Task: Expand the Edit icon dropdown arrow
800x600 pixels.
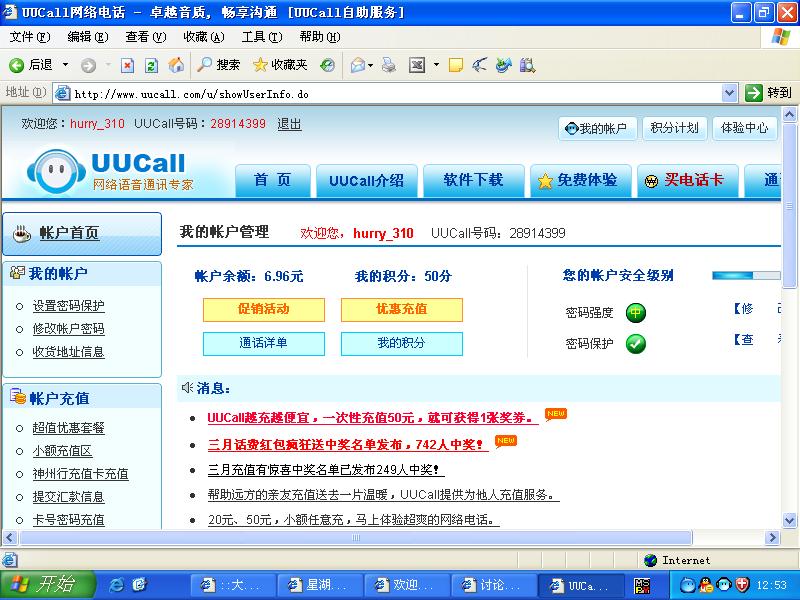Action: (436, 65)
